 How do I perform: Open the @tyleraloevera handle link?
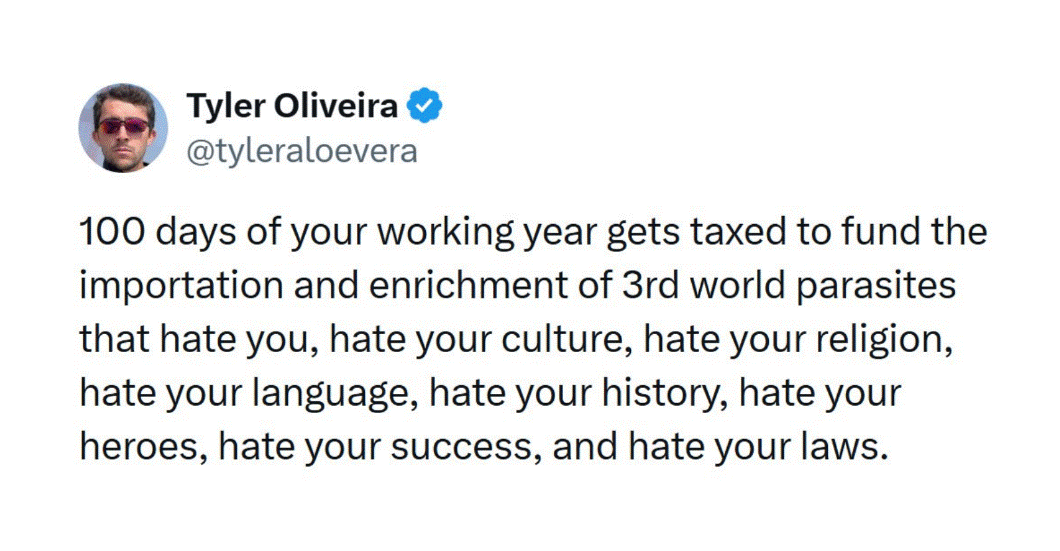tap(301, 152)
